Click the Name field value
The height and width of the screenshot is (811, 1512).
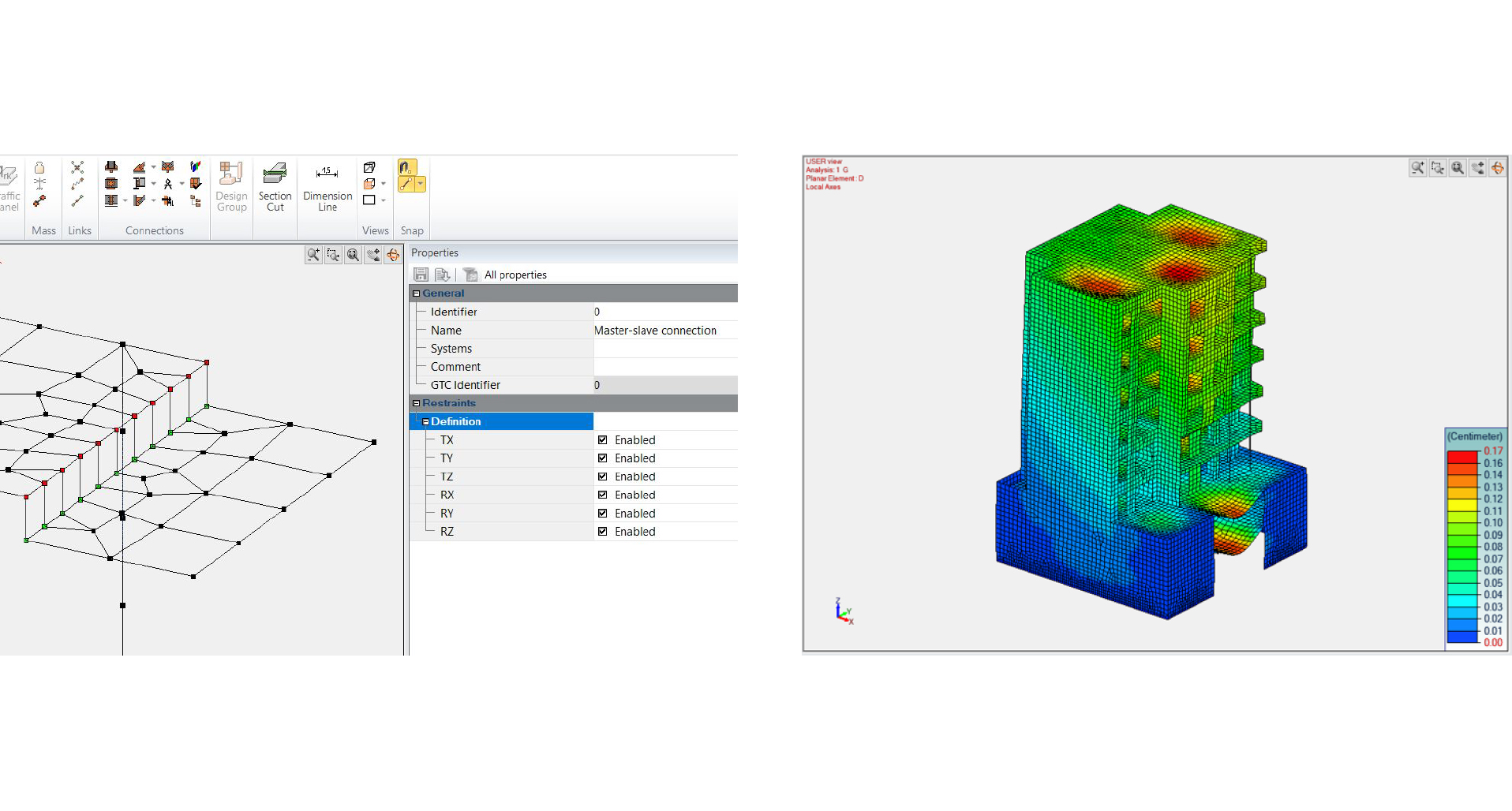[663, 331]
